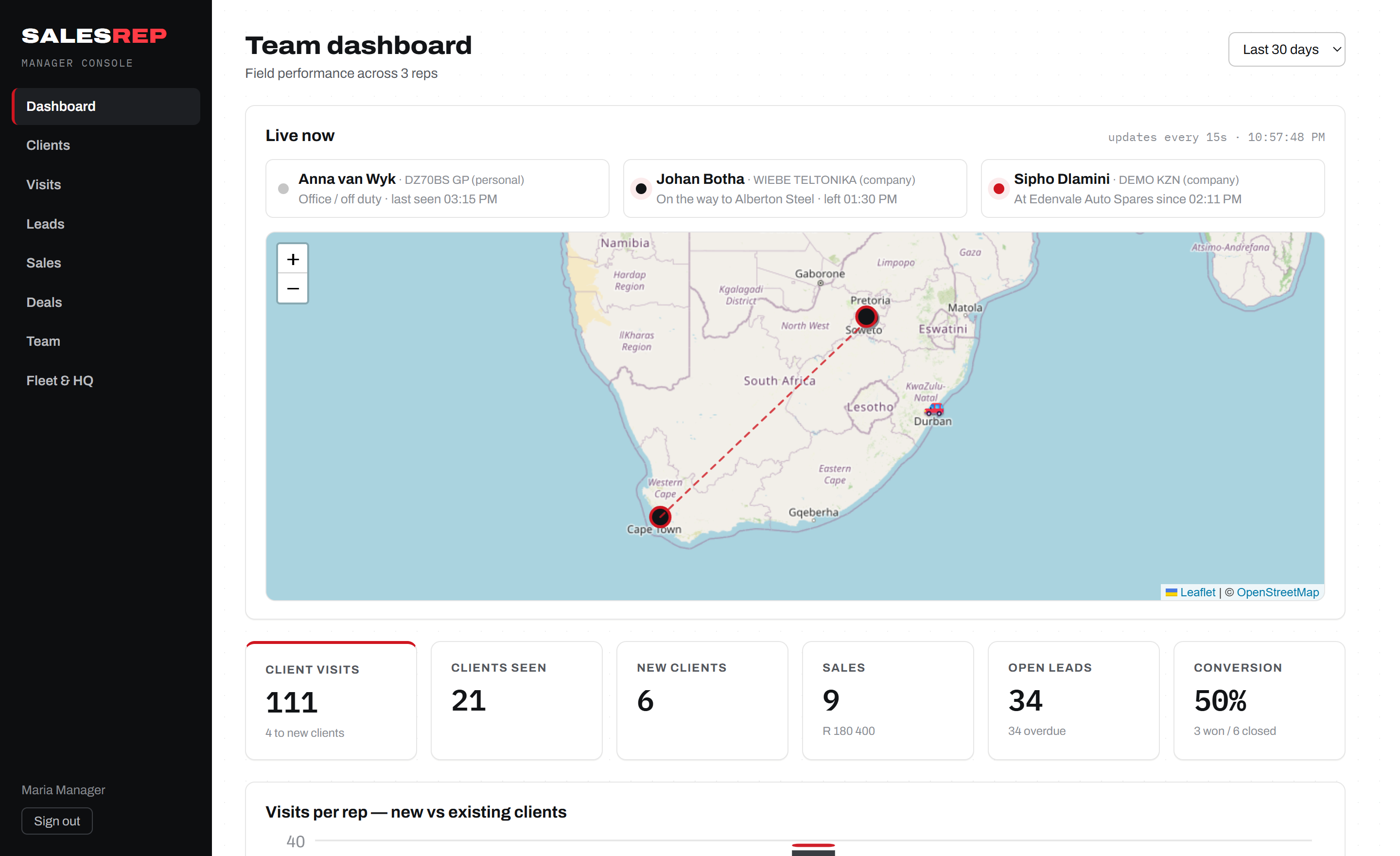Open the Leaflet link
The image size is (1400, 856).
(1197, 592)
